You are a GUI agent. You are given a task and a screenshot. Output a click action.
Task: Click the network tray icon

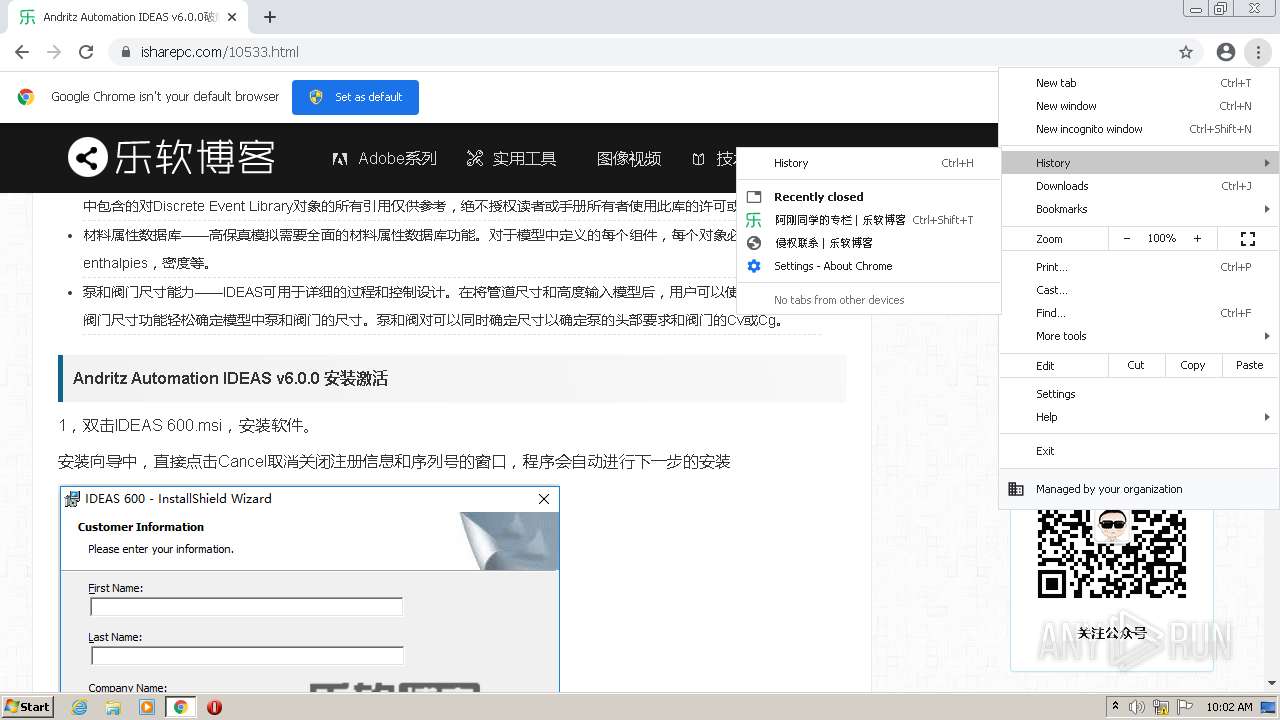1161,707
